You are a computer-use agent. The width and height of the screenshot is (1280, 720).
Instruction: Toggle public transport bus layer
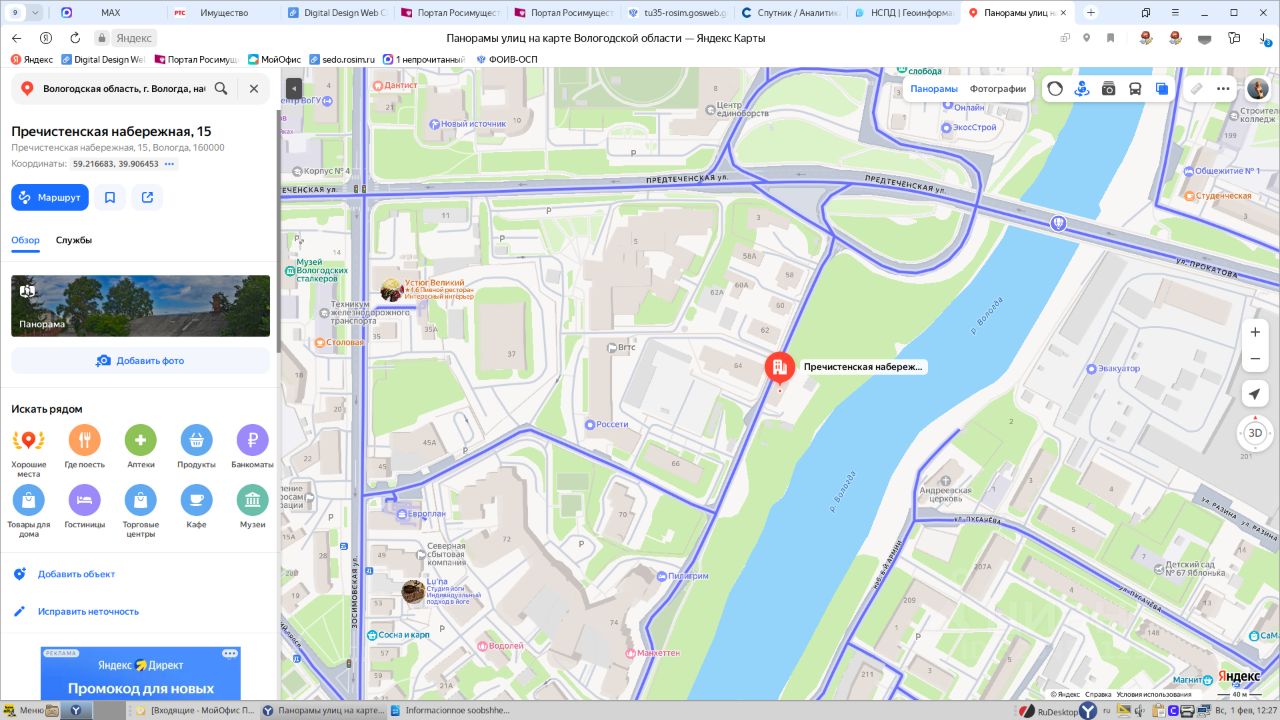point(1135,89)
